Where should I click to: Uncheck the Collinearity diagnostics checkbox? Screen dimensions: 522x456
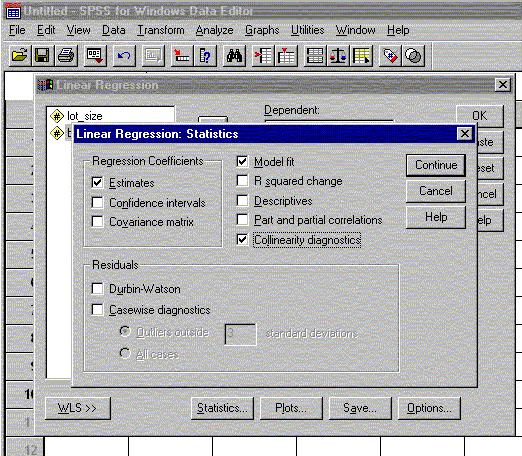click(x=242, y=240)
